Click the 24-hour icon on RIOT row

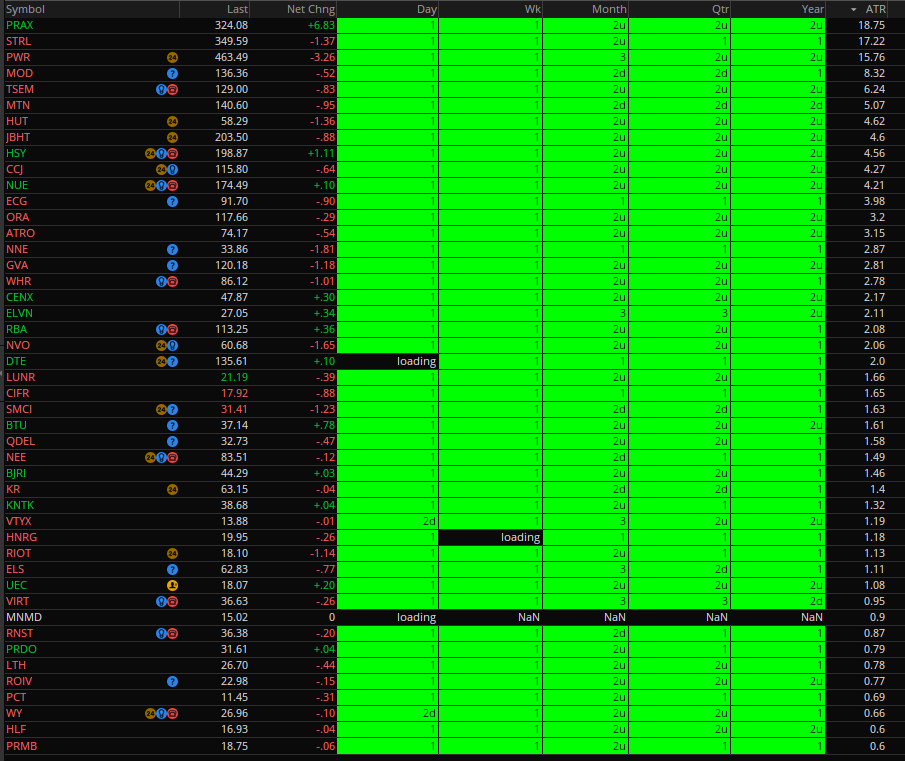pos(172,554)
